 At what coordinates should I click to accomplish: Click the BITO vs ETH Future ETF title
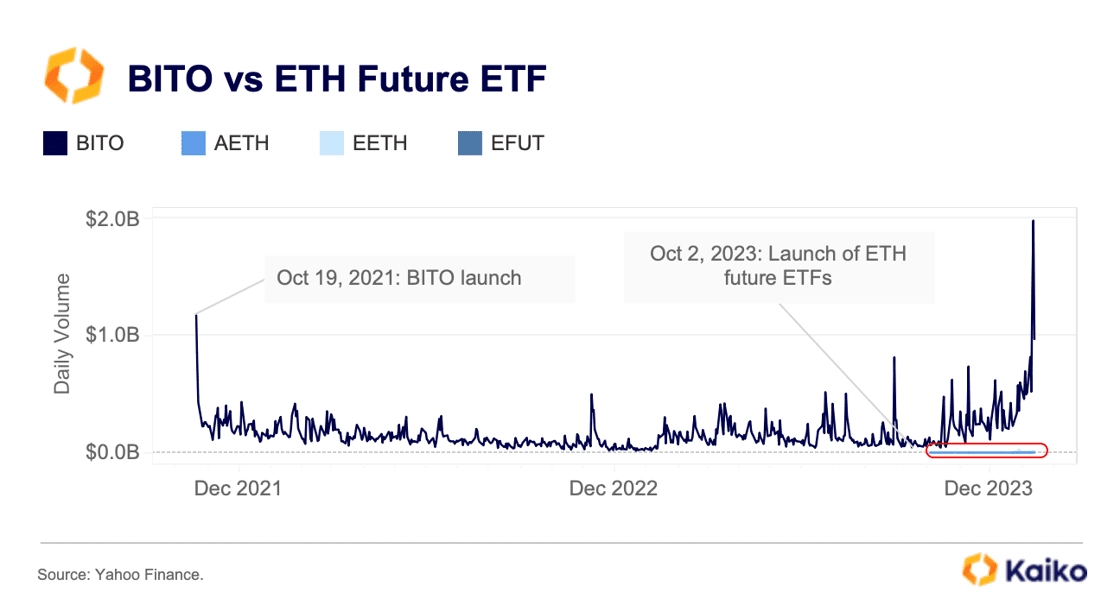tap(336, 78)
